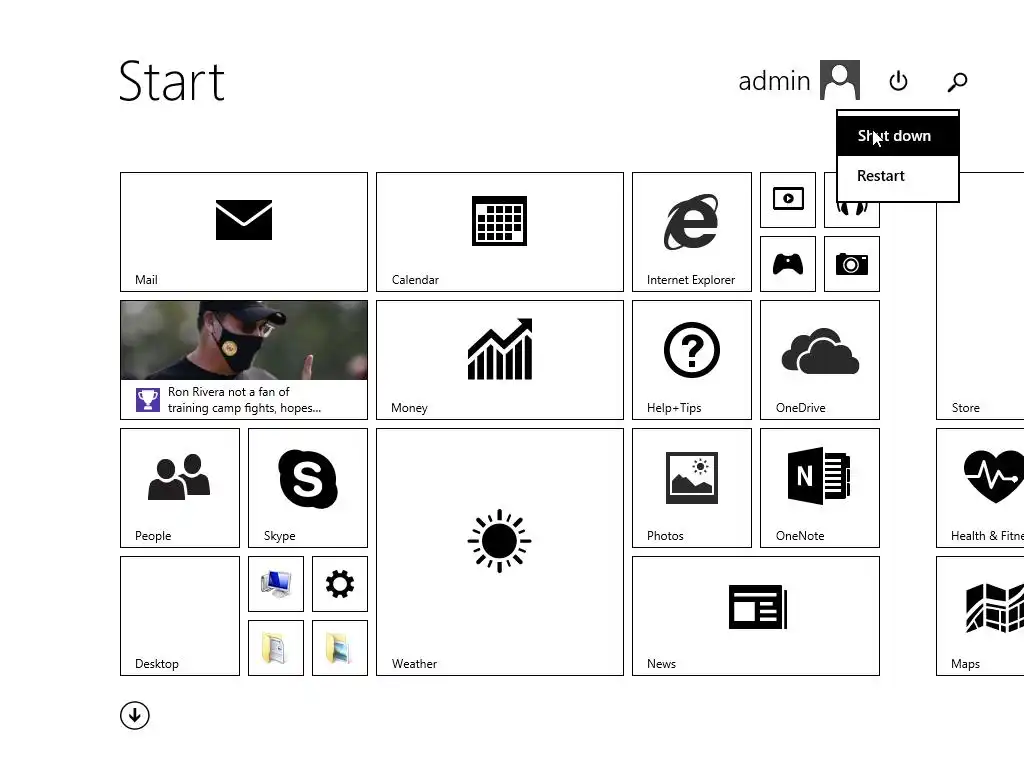Click the power options icon
This screenshot has width=1024, height=768.
click(899, 81)
